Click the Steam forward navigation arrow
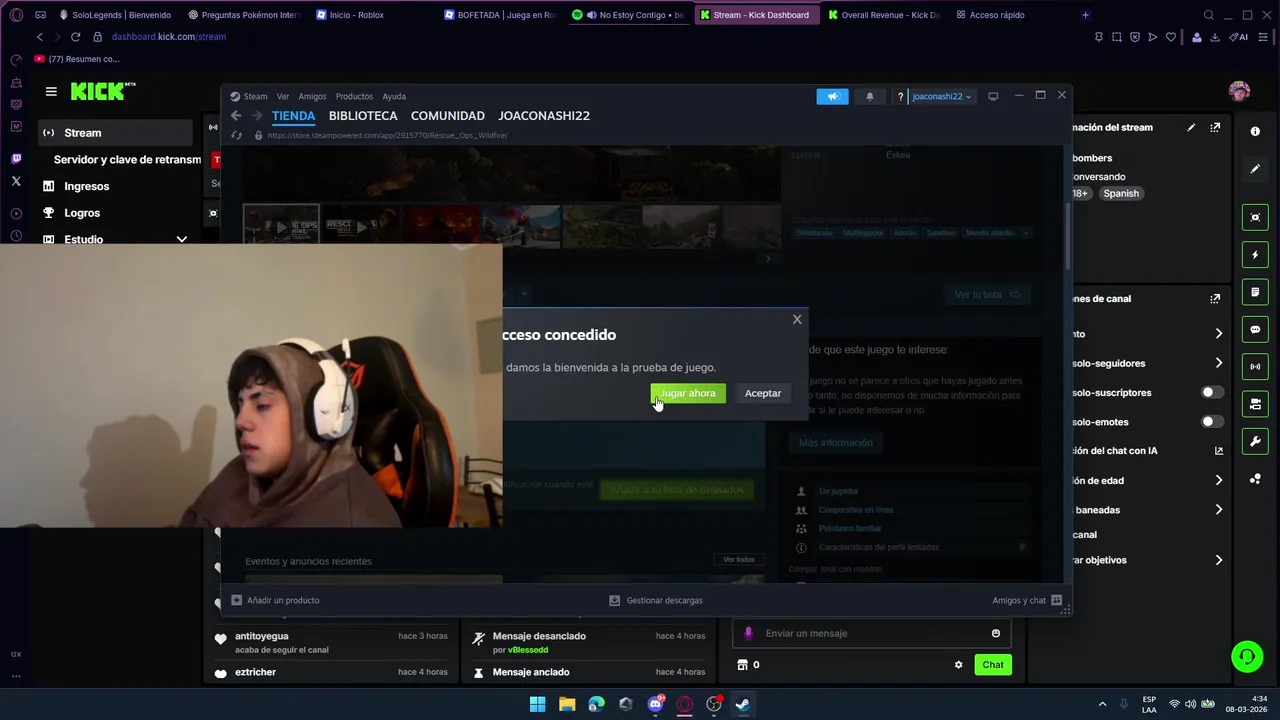The width and height of the screenshot is (1280, 720). 257,116
